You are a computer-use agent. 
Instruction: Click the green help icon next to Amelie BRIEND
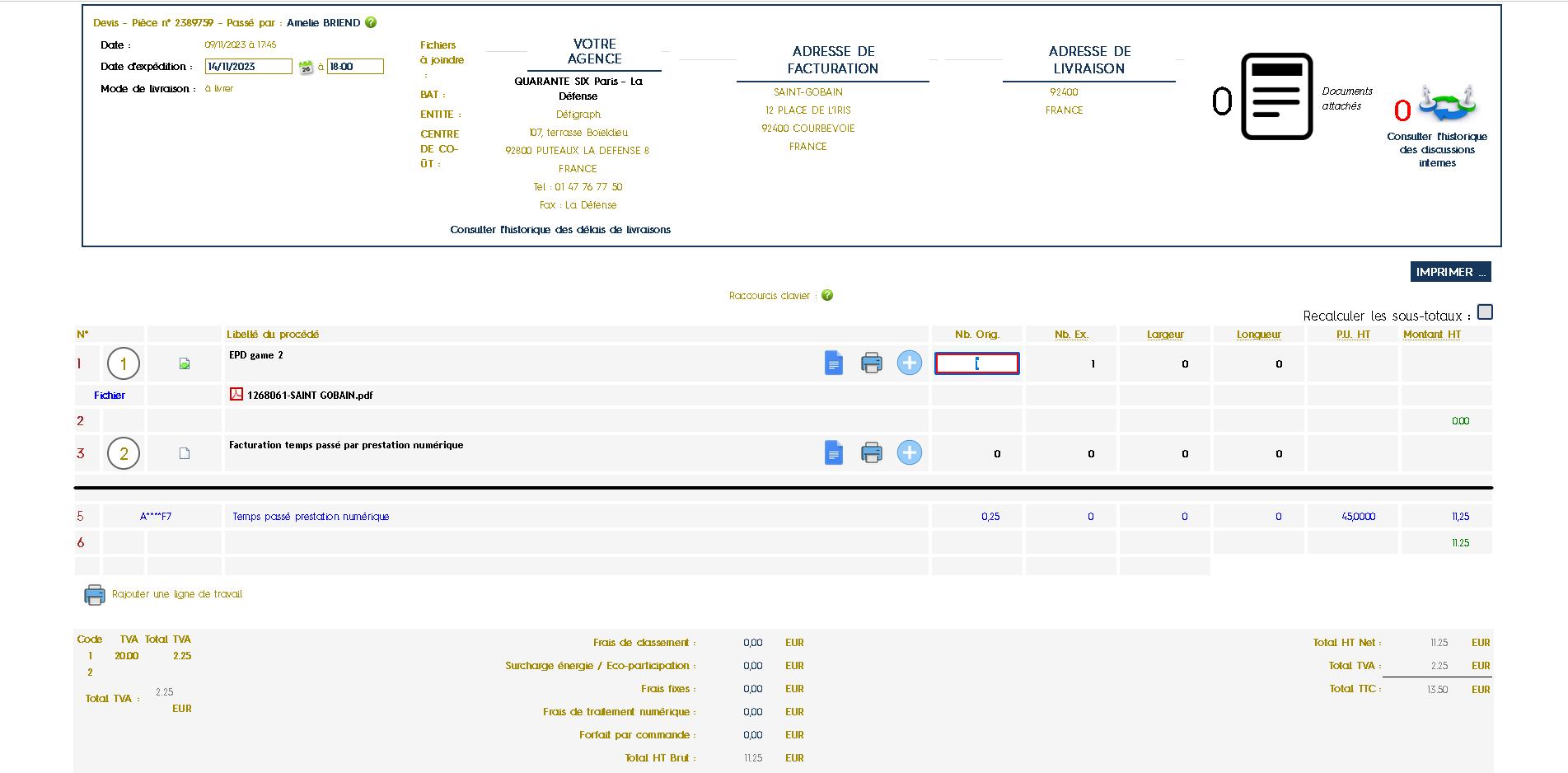371,22
